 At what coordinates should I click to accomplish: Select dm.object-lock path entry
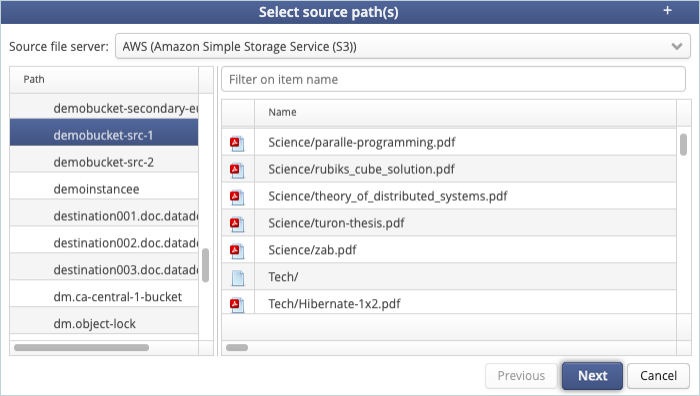(104, 321)
